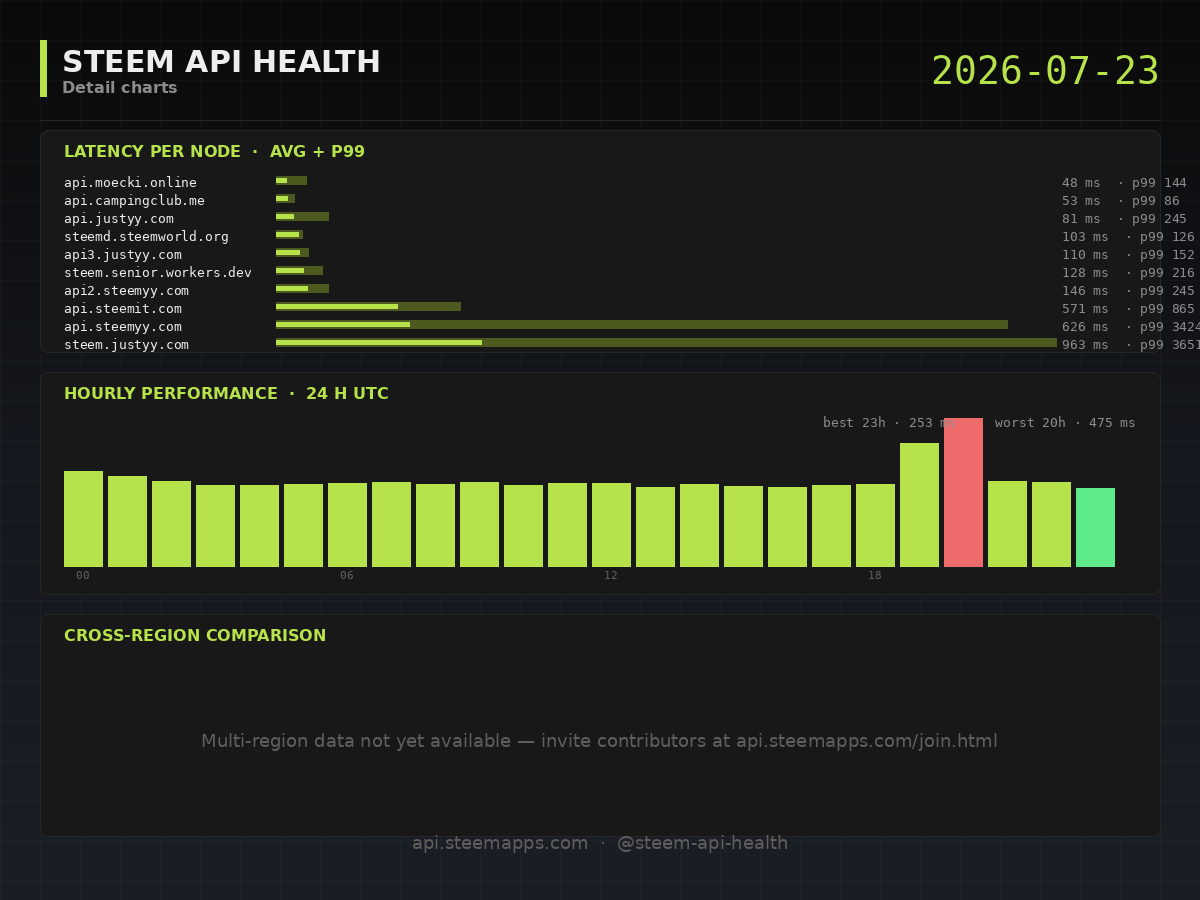Click the 06 hour axis label
The width and height of the screenshot is (1200, 900).
pos(347,576)
